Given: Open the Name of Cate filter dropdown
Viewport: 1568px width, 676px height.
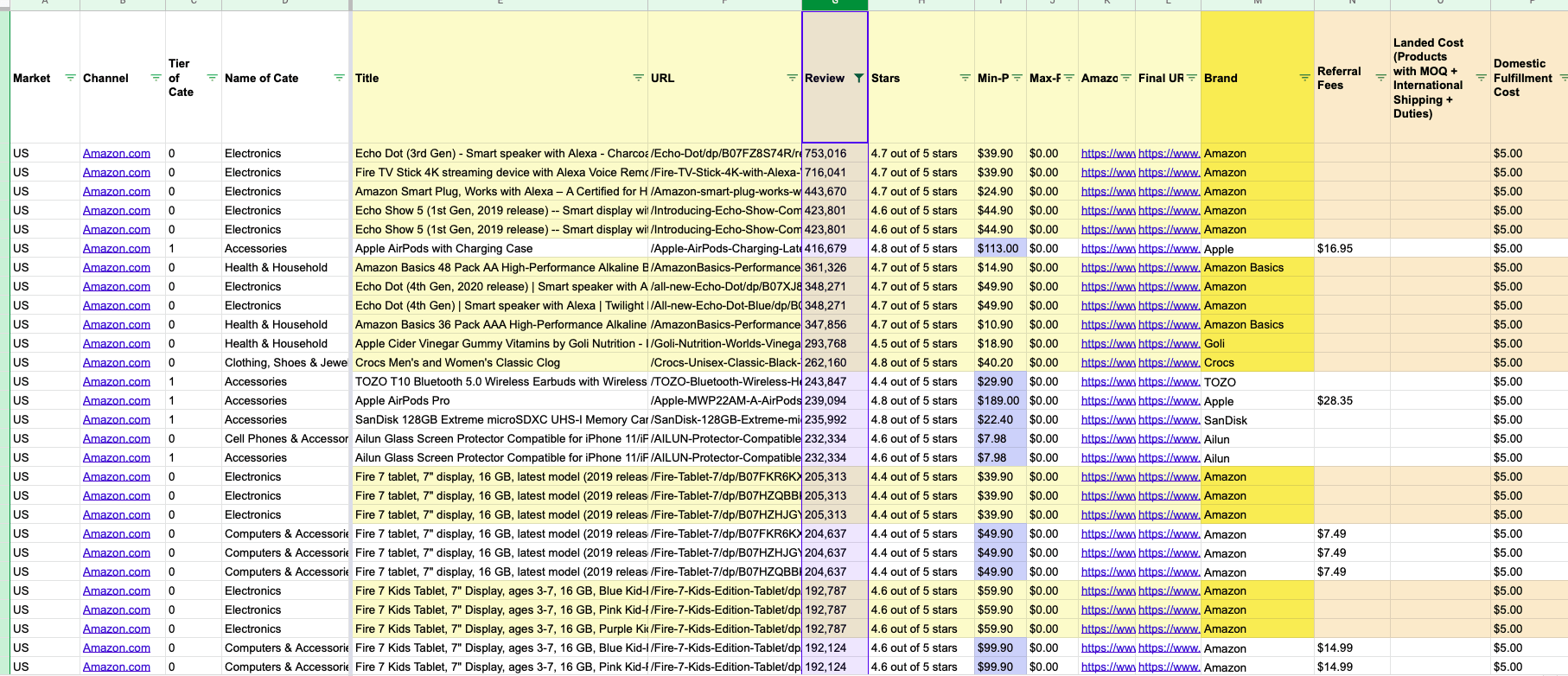Looking at the screenshot, I should click(x=340, y=78).
